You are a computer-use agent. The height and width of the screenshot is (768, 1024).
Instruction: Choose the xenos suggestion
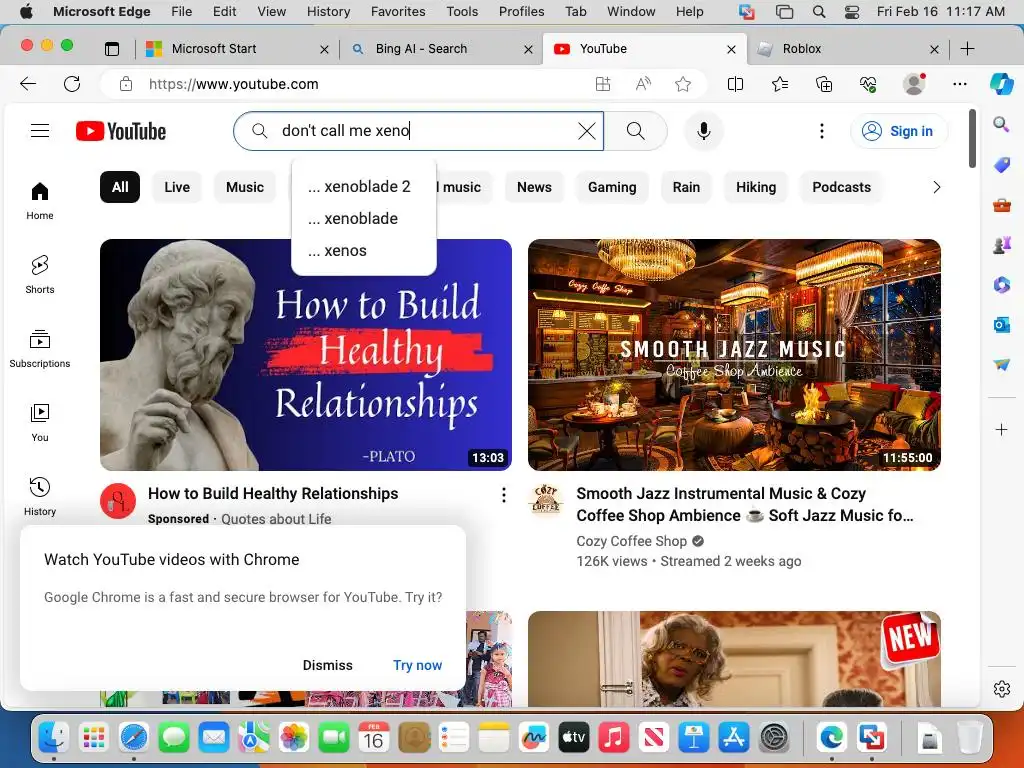(364, 251)
